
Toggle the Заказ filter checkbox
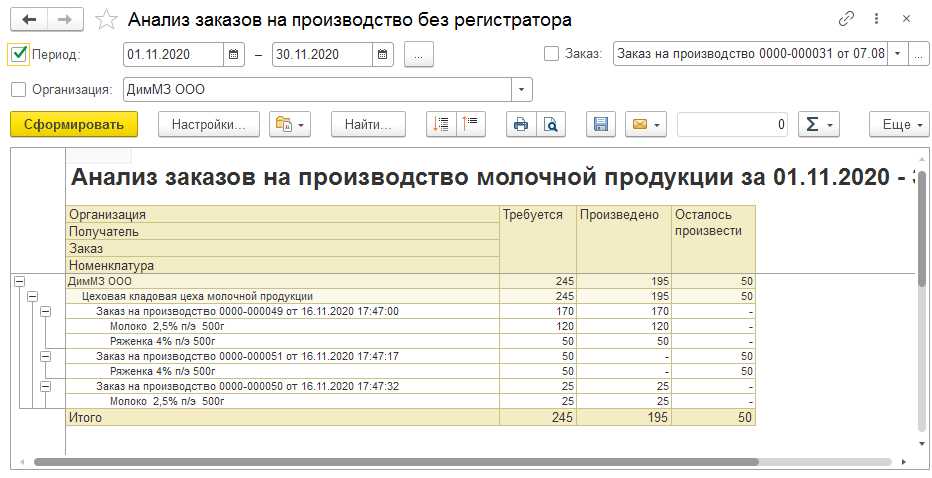coord(551,55)
